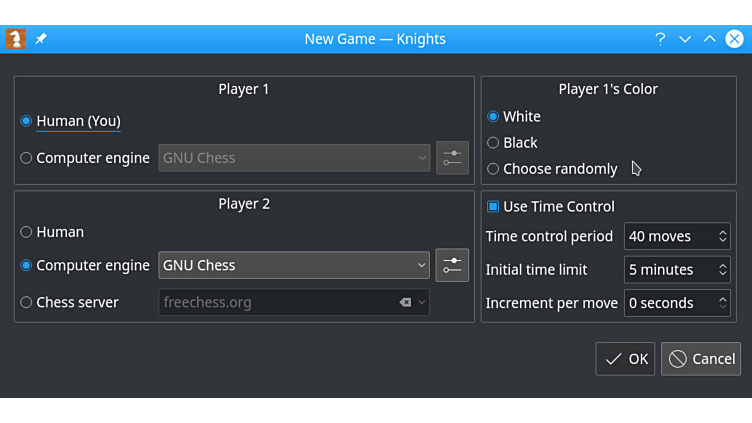Select Choose randomly color option
752x423 pixels.
pyautogui.click(x=493, y=169)
